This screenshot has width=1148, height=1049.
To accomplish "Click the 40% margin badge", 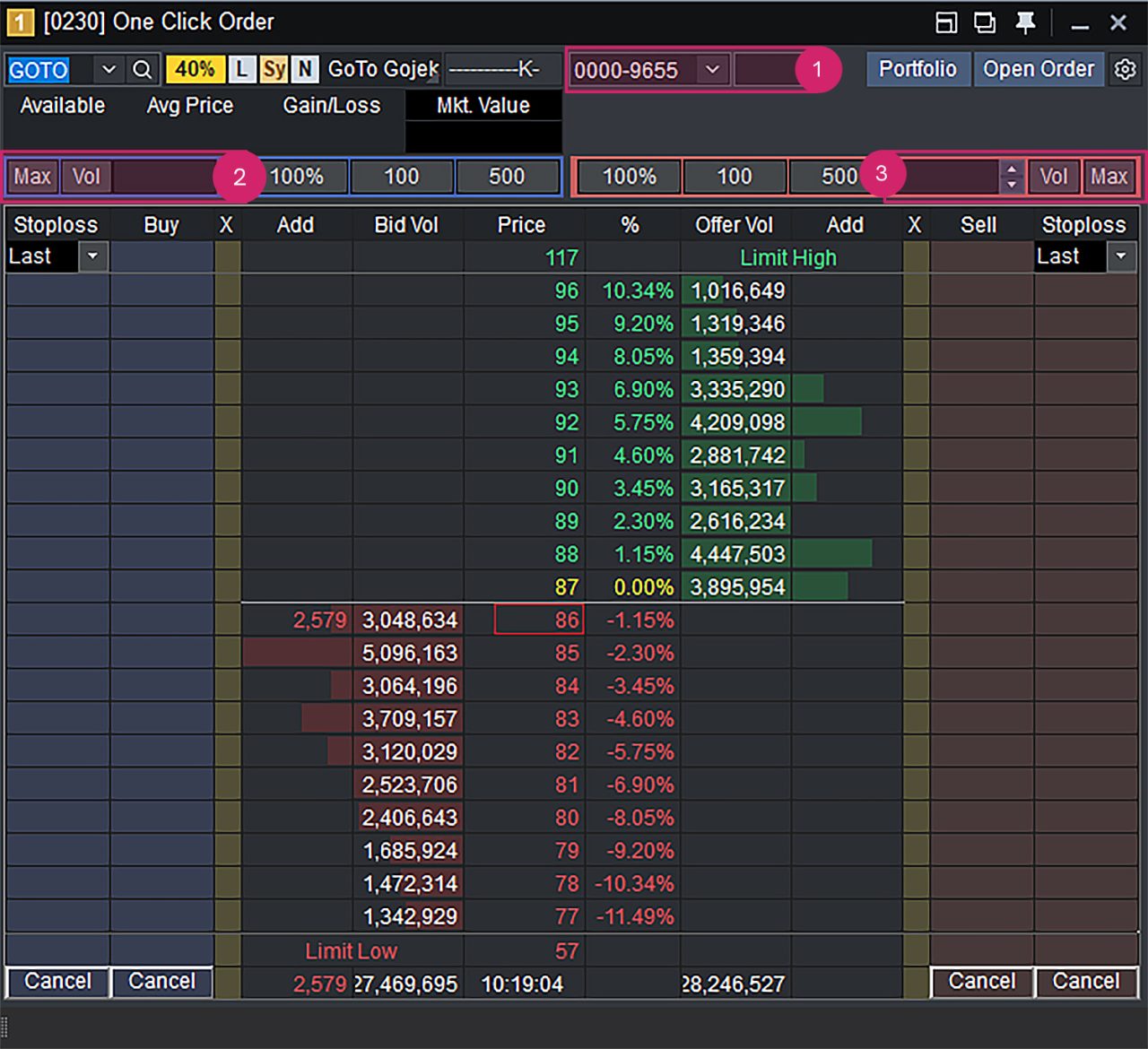I will tap(195, 69).
